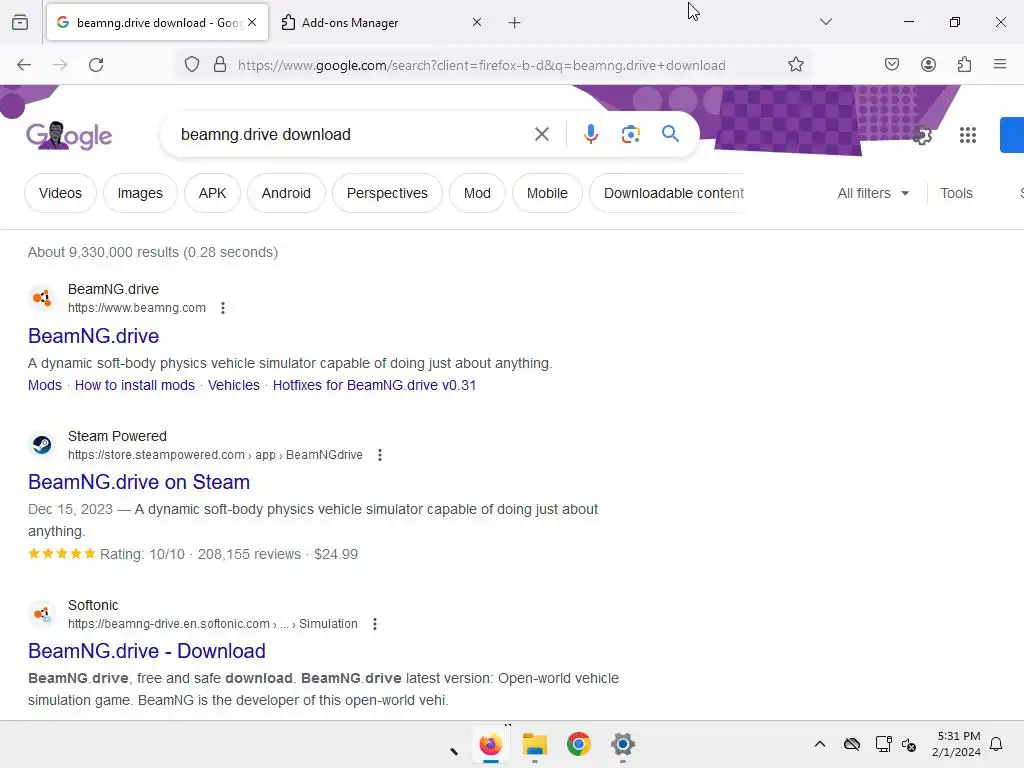Open Google quick settings gear
The height and width of the screenshot is (768, 1024).
click(922, 135)
